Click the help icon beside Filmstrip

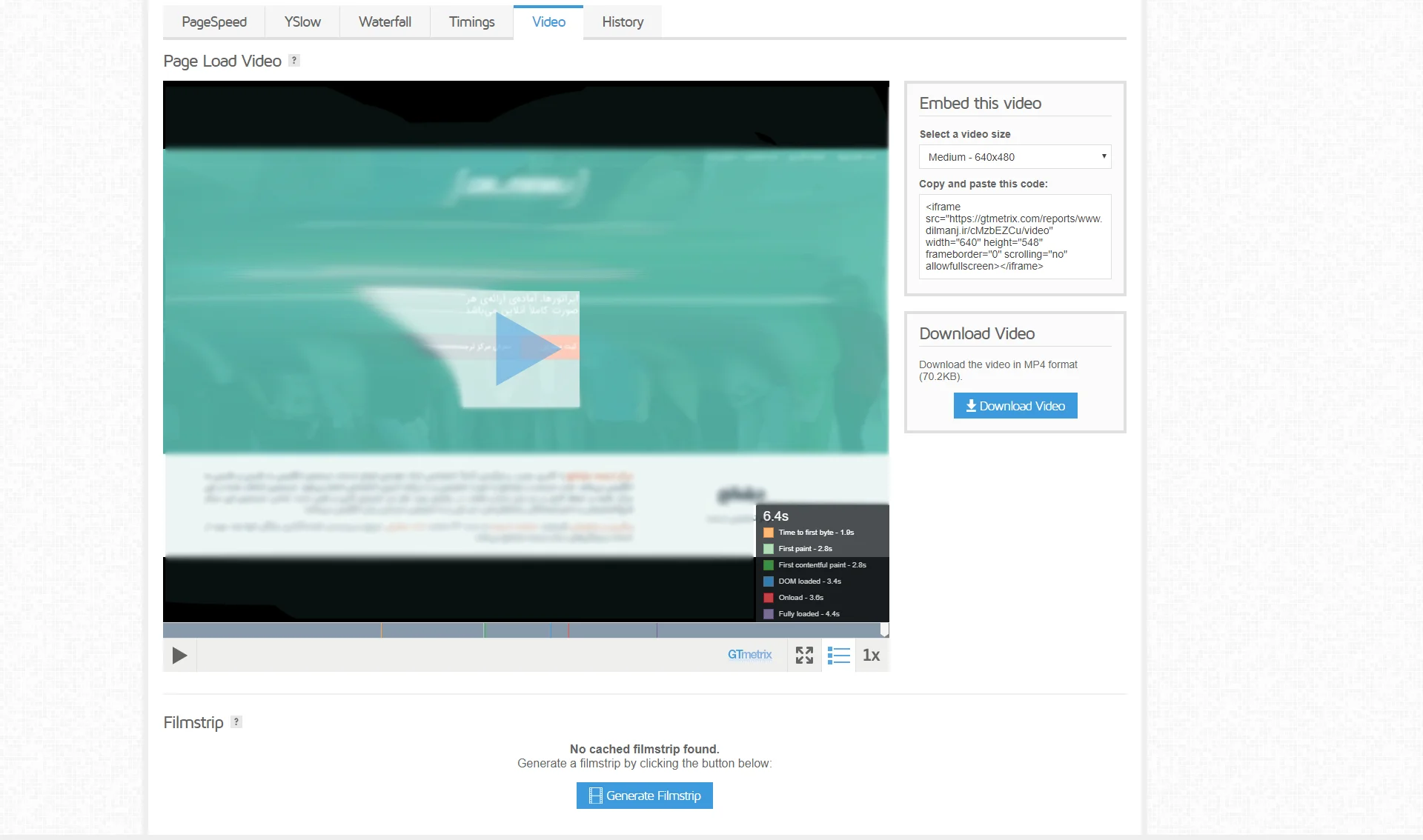(236, 722)
